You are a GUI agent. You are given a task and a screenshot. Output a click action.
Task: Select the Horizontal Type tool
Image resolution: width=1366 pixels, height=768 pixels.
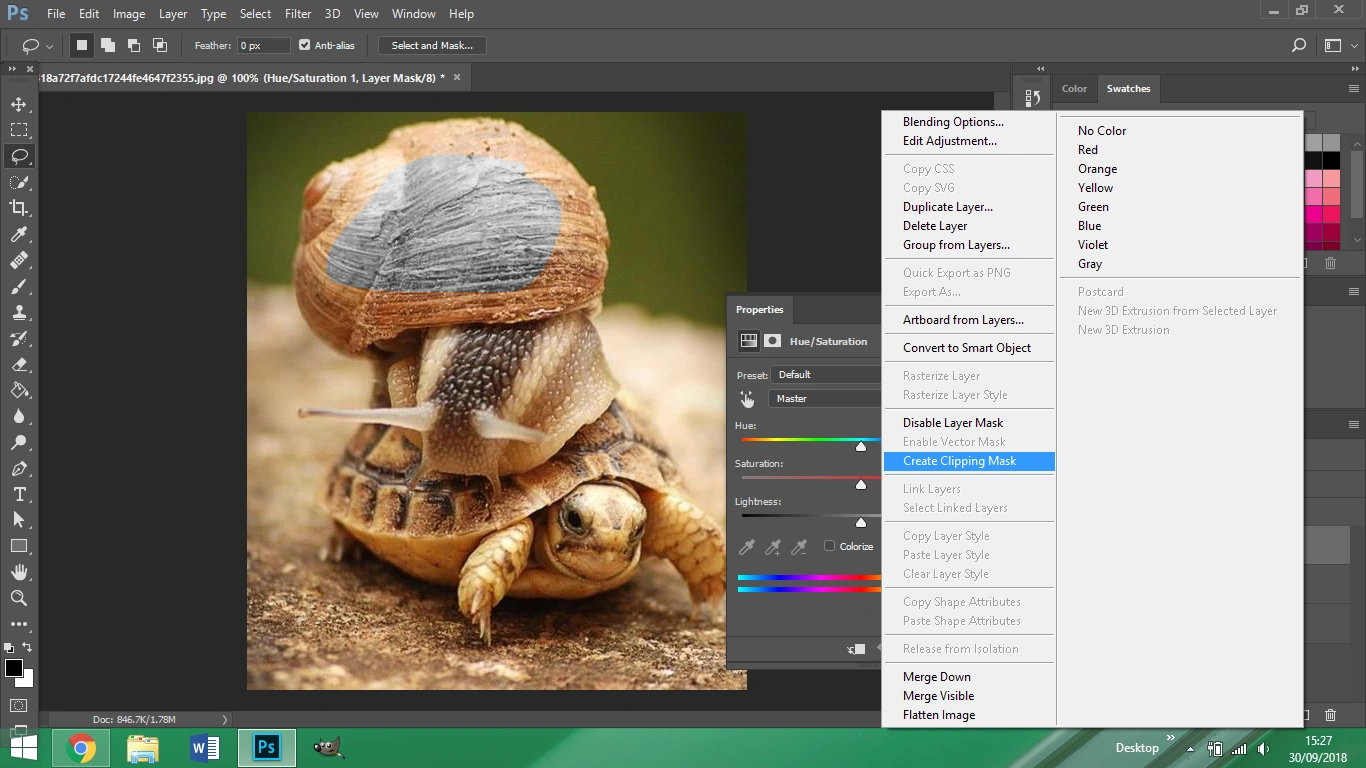[19, 494]
